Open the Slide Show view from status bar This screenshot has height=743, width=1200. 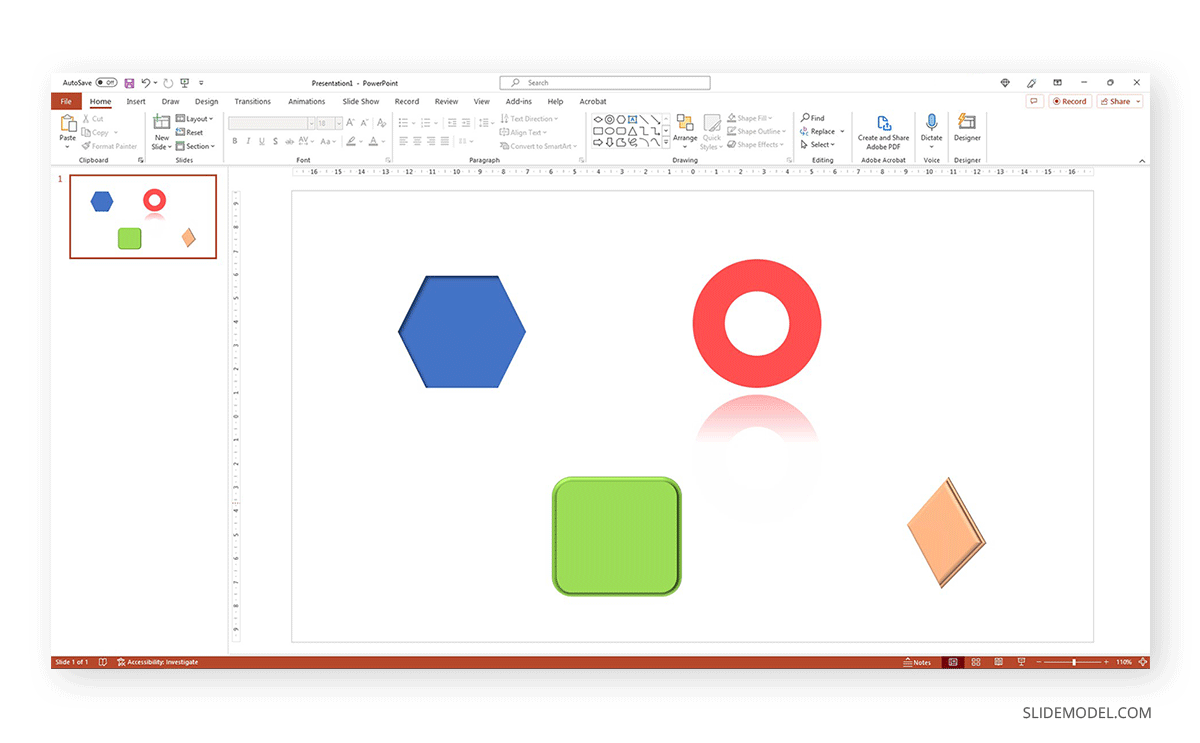1021,661
